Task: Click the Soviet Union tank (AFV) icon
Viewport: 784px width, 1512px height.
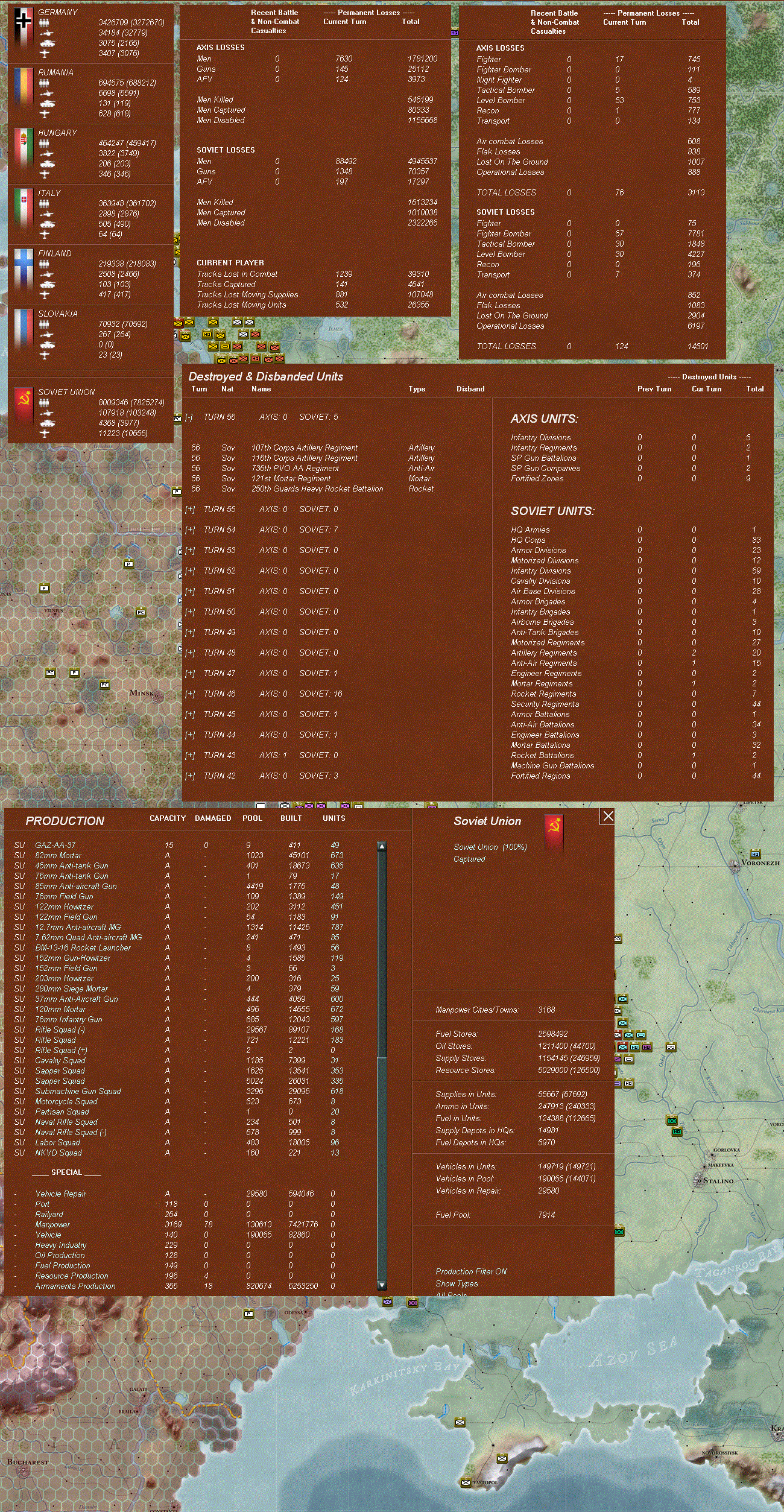Action: click(46, 423)
